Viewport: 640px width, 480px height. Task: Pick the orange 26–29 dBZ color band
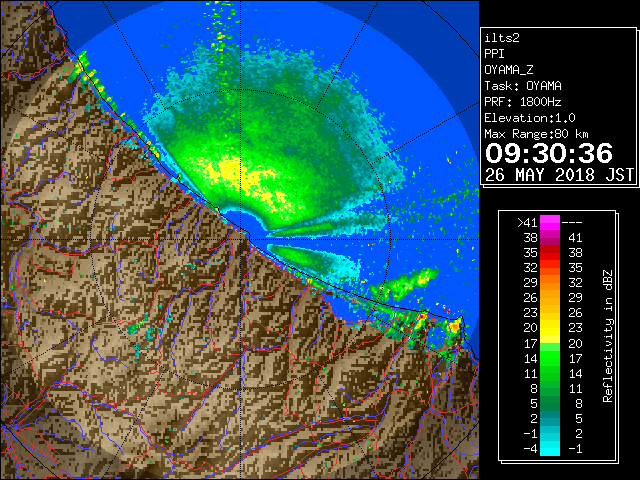pos(550,298)
